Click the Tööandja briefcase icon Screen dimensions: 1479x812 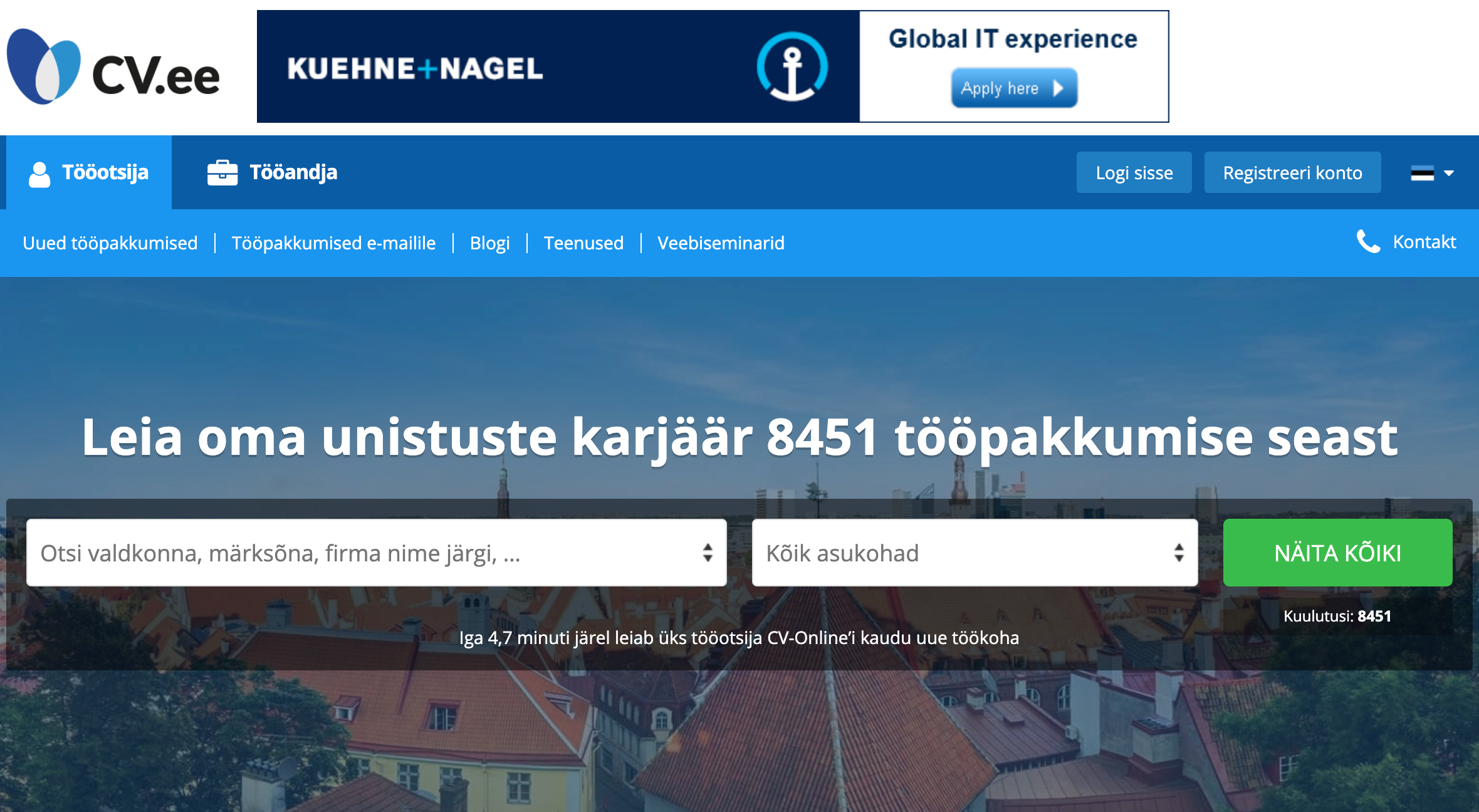coord(222,173)
